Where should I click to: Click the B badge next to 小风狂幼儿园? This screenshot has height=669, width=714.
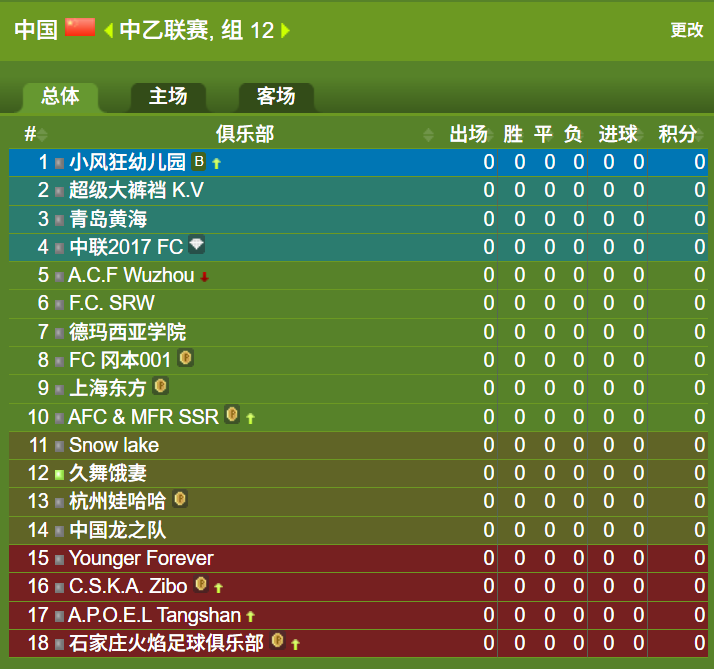click(x=199, y=161)
